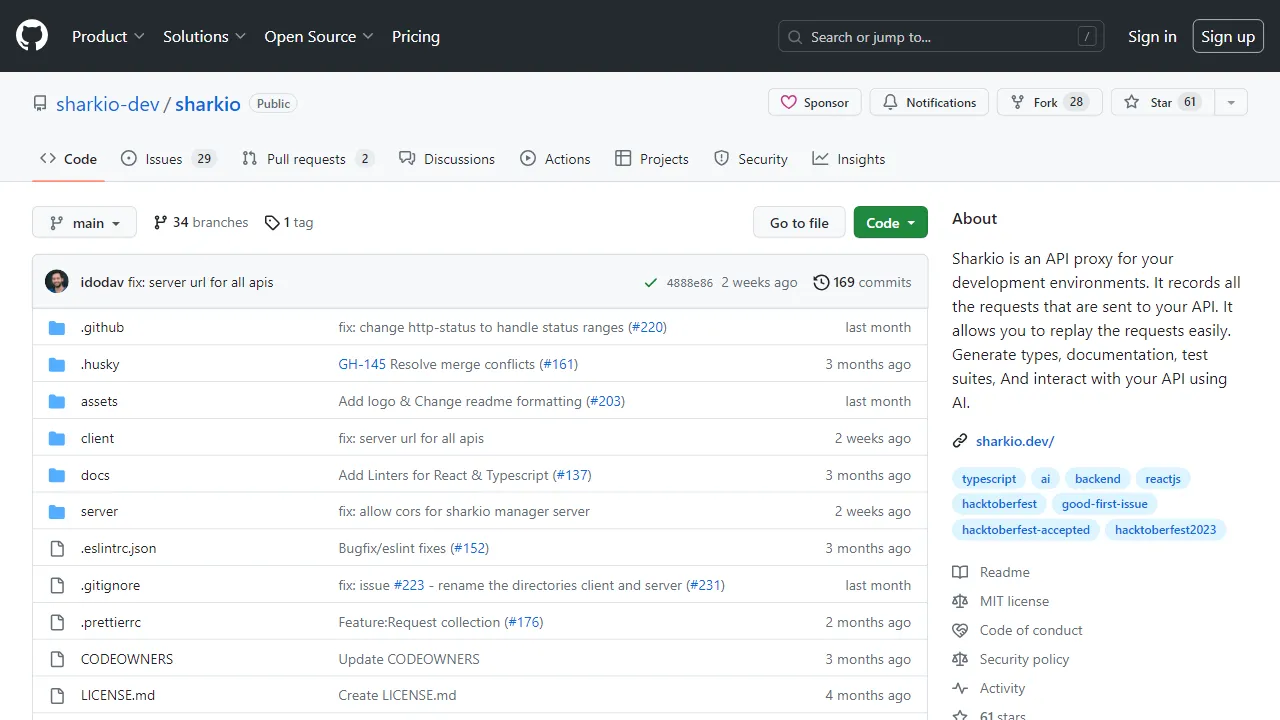1280x720 pixels.
Task: Click the Pricing link in header
Action: pos(416,36)
